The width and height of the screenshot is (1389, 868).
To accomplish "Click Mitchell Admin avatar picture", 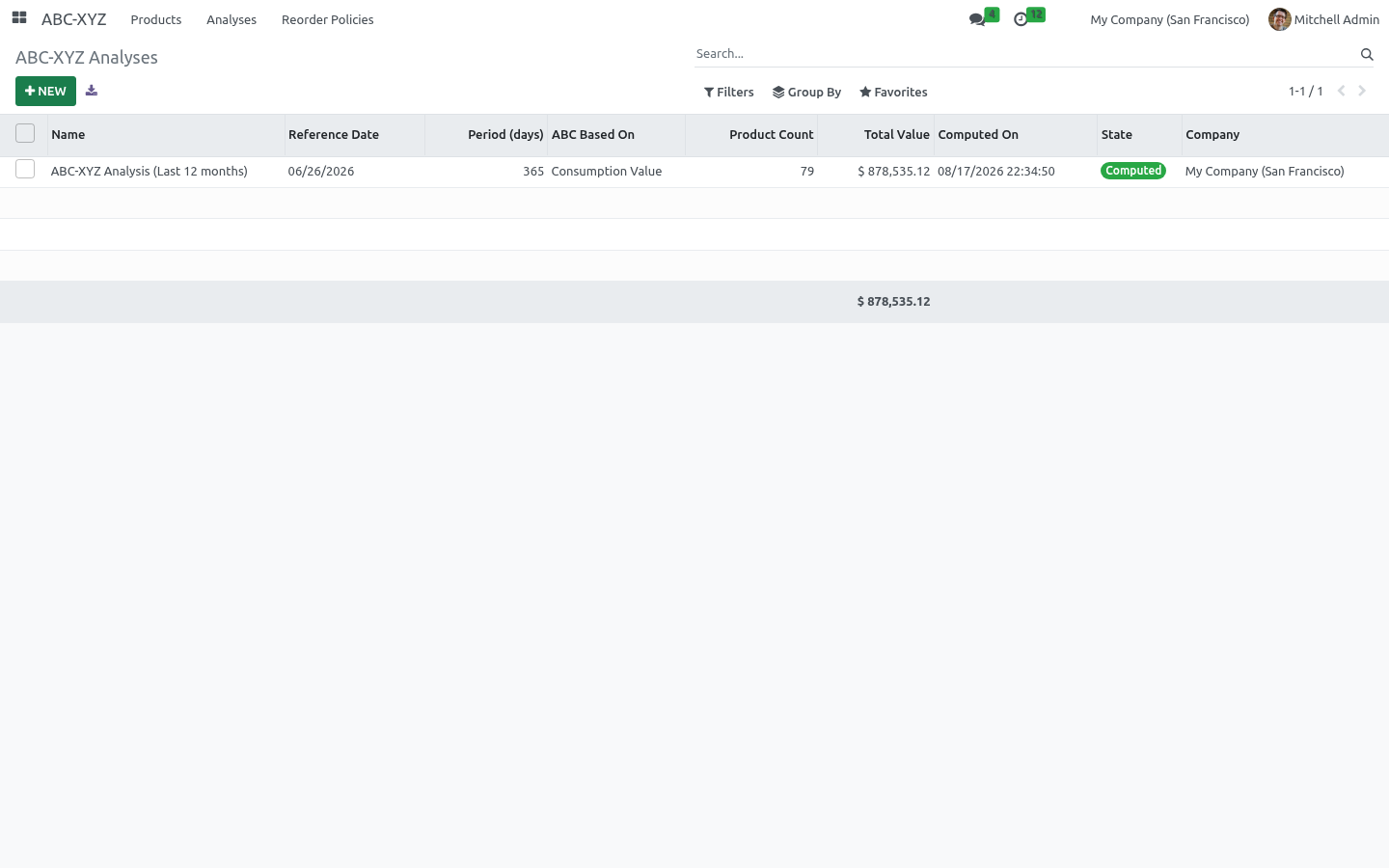I will [x=1279, y=19].
